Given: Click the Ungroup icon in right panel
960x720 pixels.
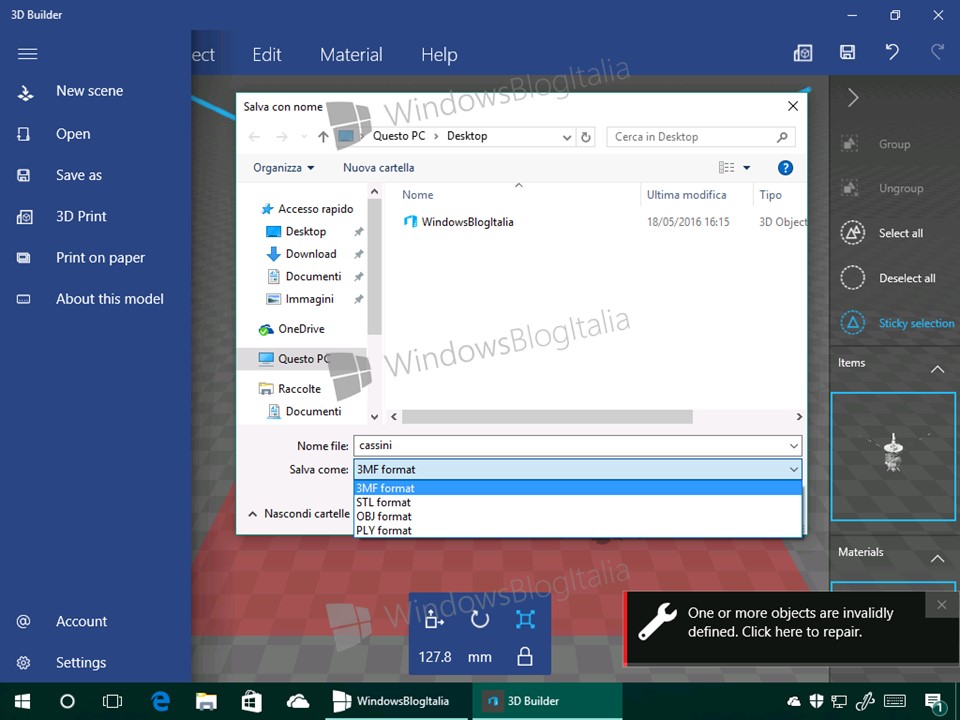Looking at the screenshot, I should pos(849,188).
